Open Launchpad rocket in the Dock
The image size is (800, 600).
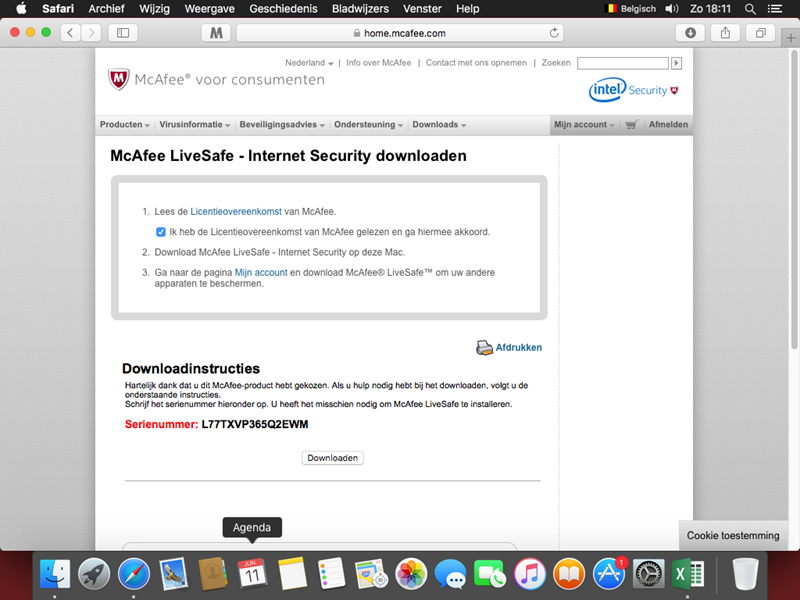(94, 573)
